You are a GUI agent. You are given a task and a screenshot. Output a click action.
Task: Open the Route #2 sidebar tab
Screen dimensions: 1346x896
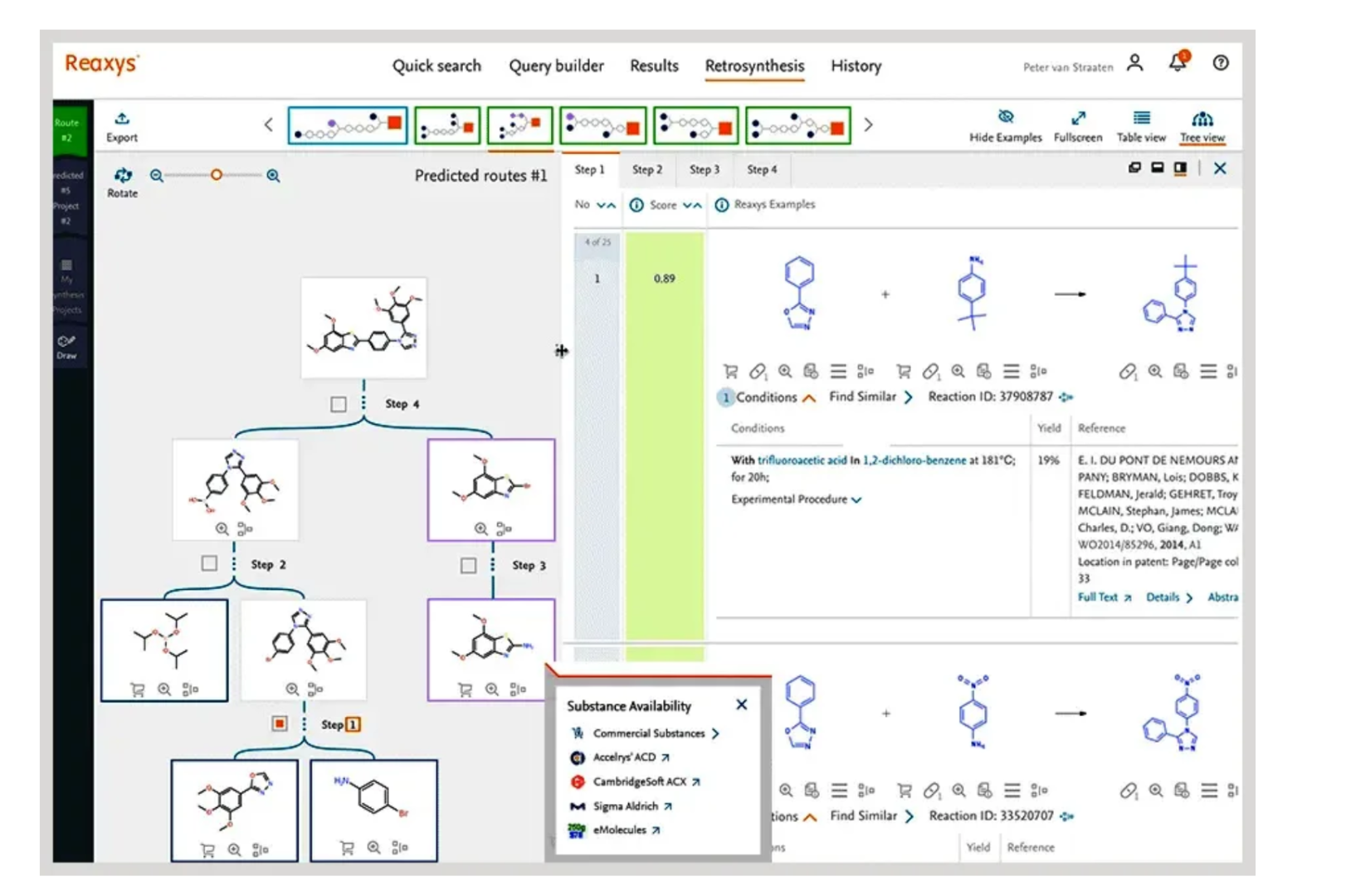(x=66, y=130)
